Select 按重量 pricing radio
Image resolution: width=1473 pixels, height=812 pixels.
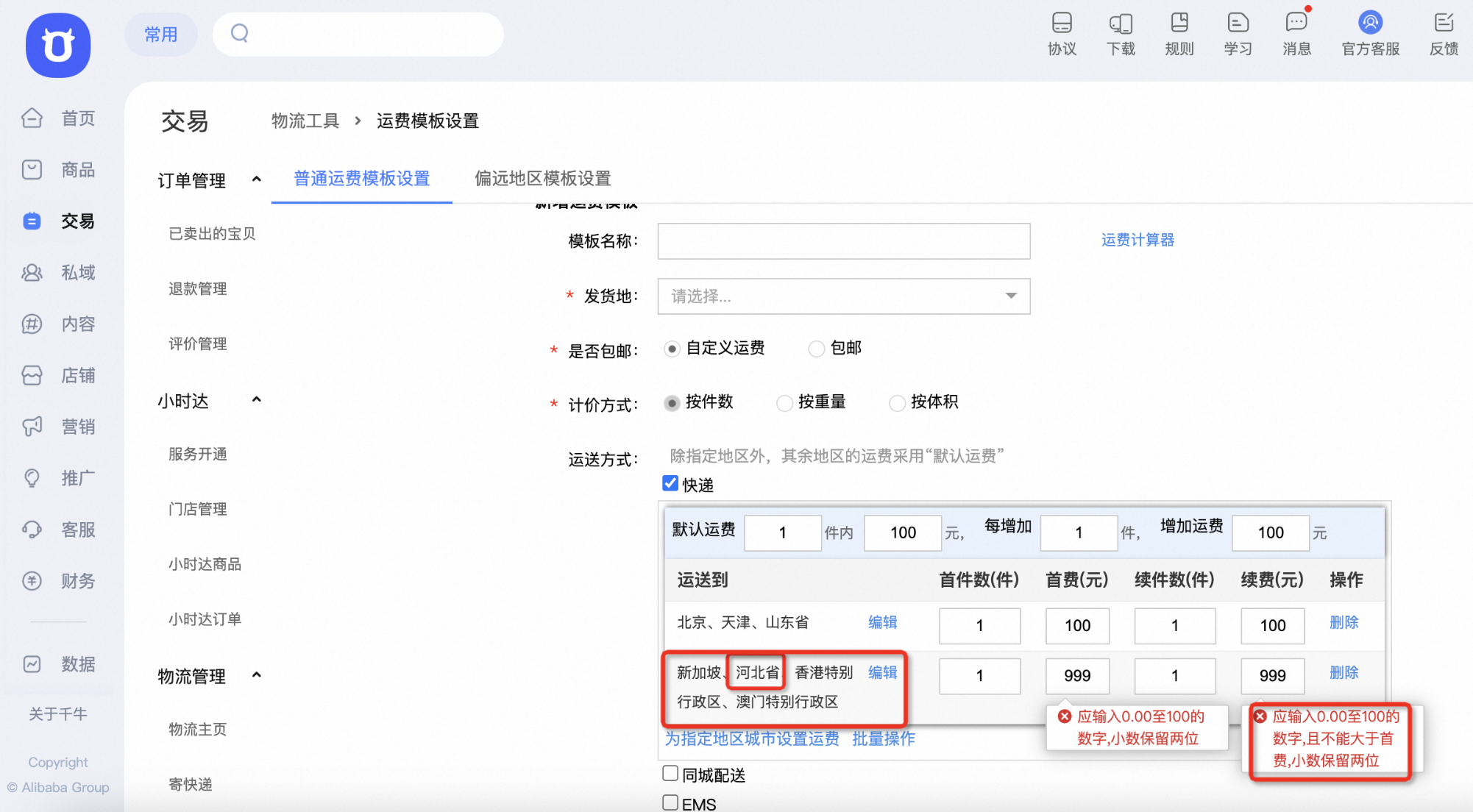point(784,403)
